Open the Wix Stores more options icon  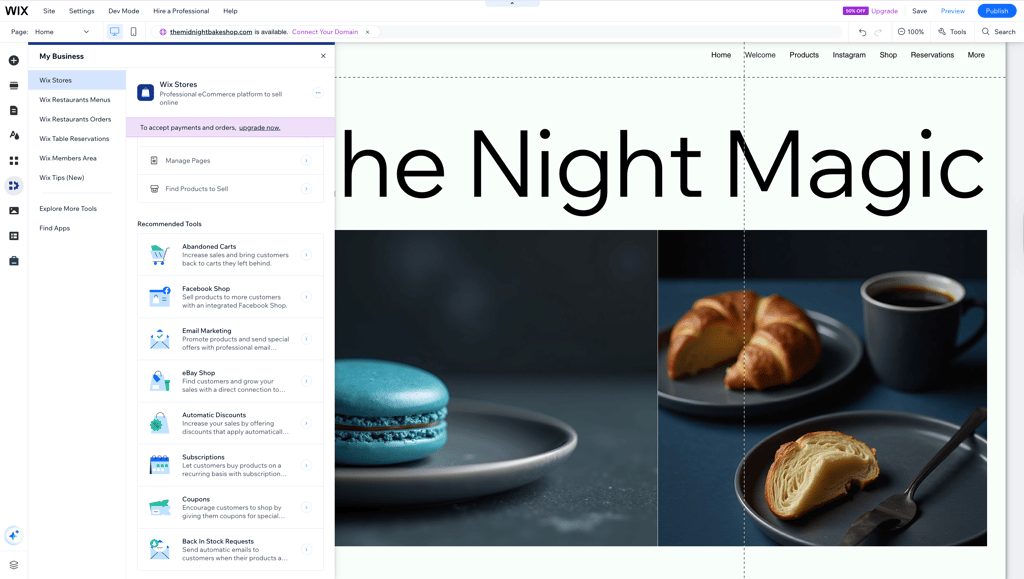click(318, 93)
